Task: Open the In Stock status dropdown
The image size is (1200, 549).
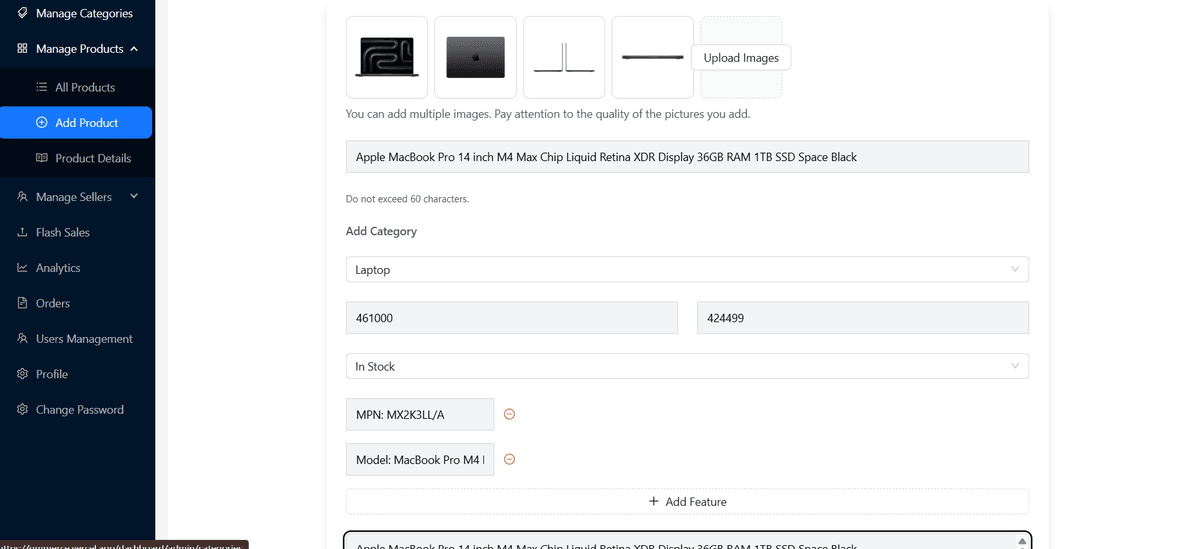Action: coord(687,367)
